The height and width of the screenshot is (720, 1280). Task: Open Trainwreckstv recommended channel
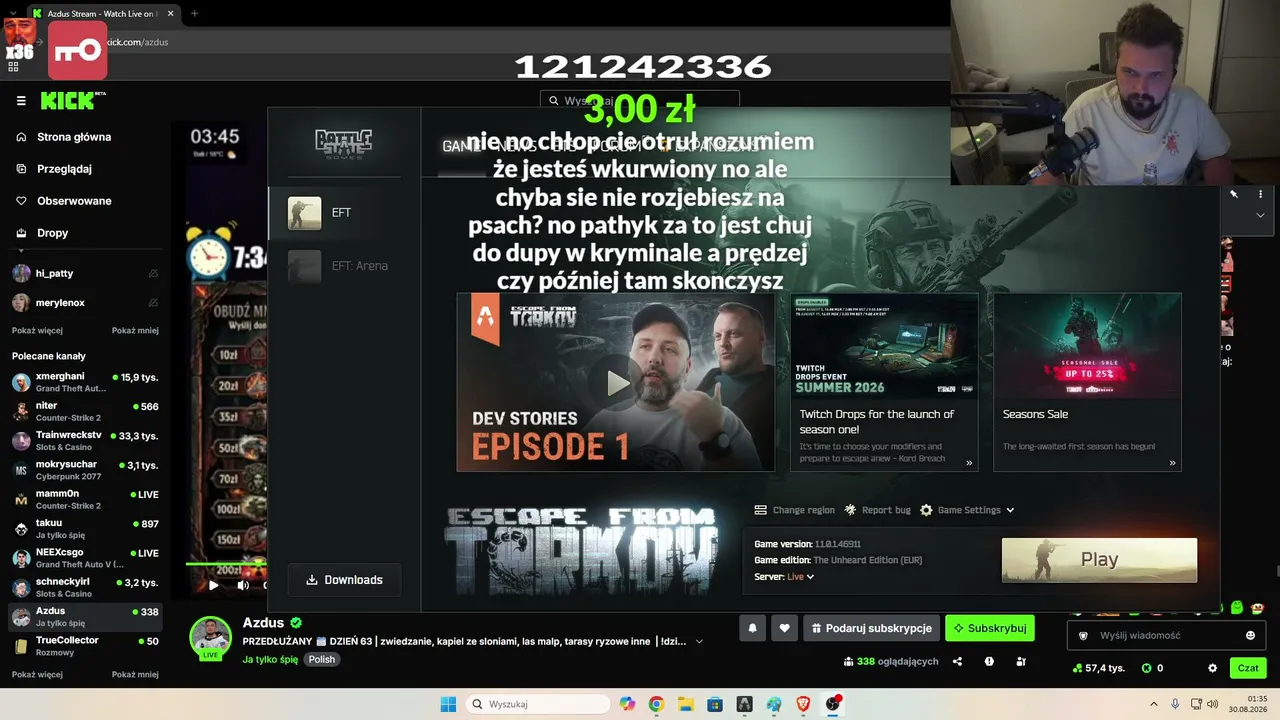click(85, 441)
